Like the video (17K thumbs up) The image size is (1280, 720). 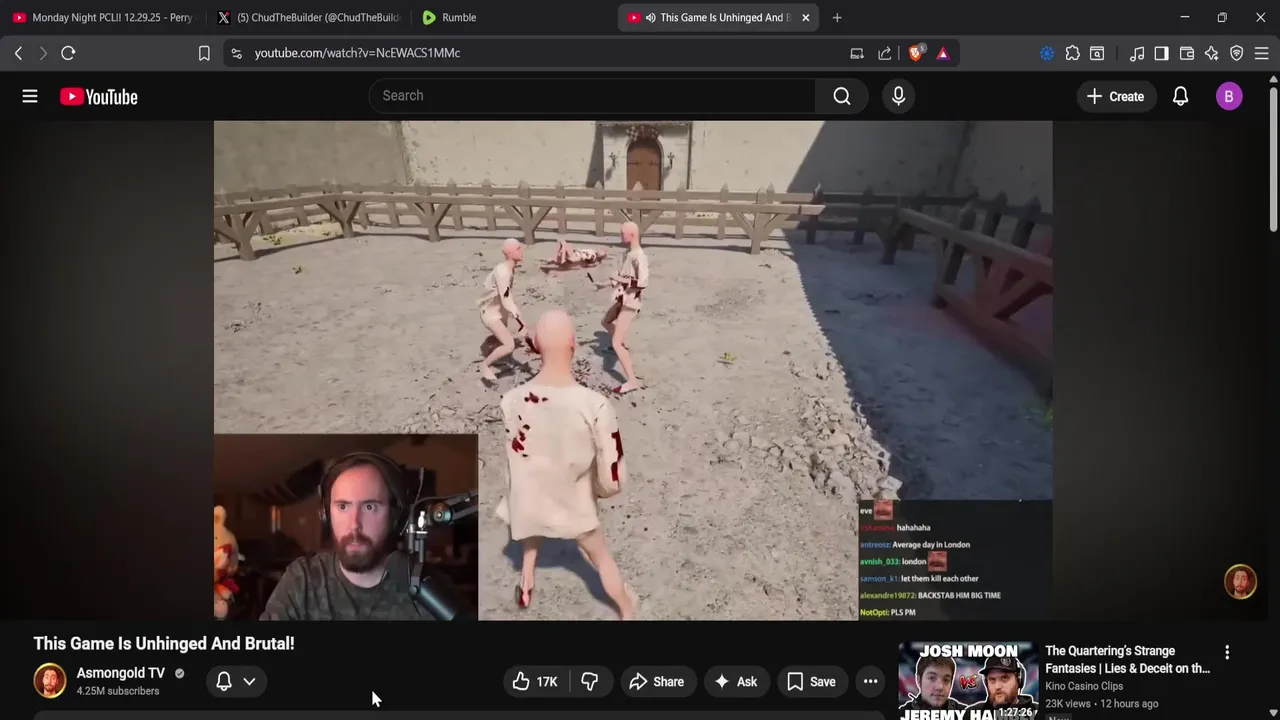pyautogui.click(x=535, y=682)
